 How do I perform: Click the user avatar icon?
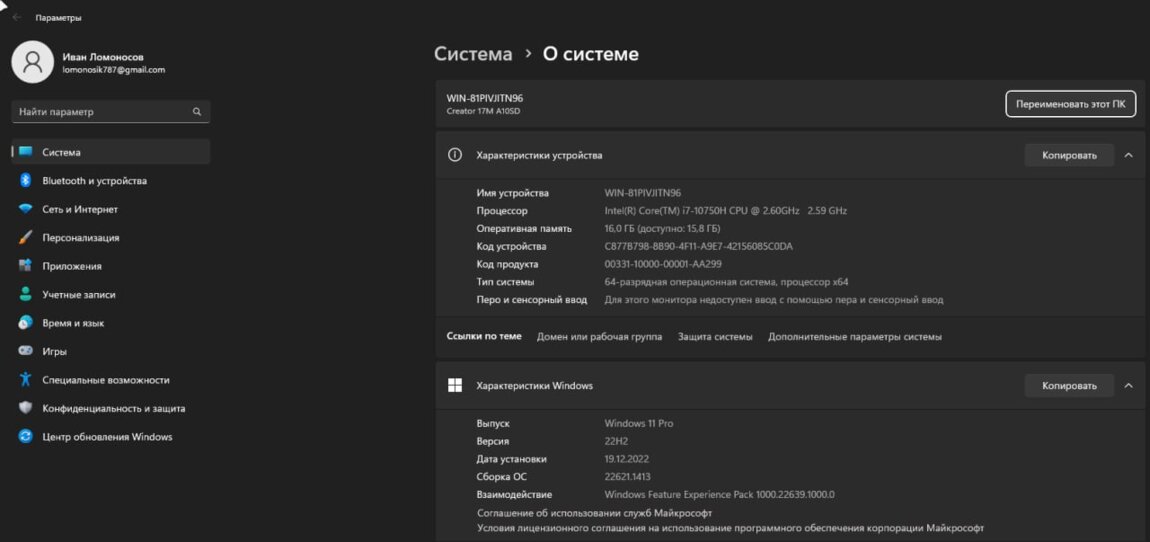[x=32, y=62]
